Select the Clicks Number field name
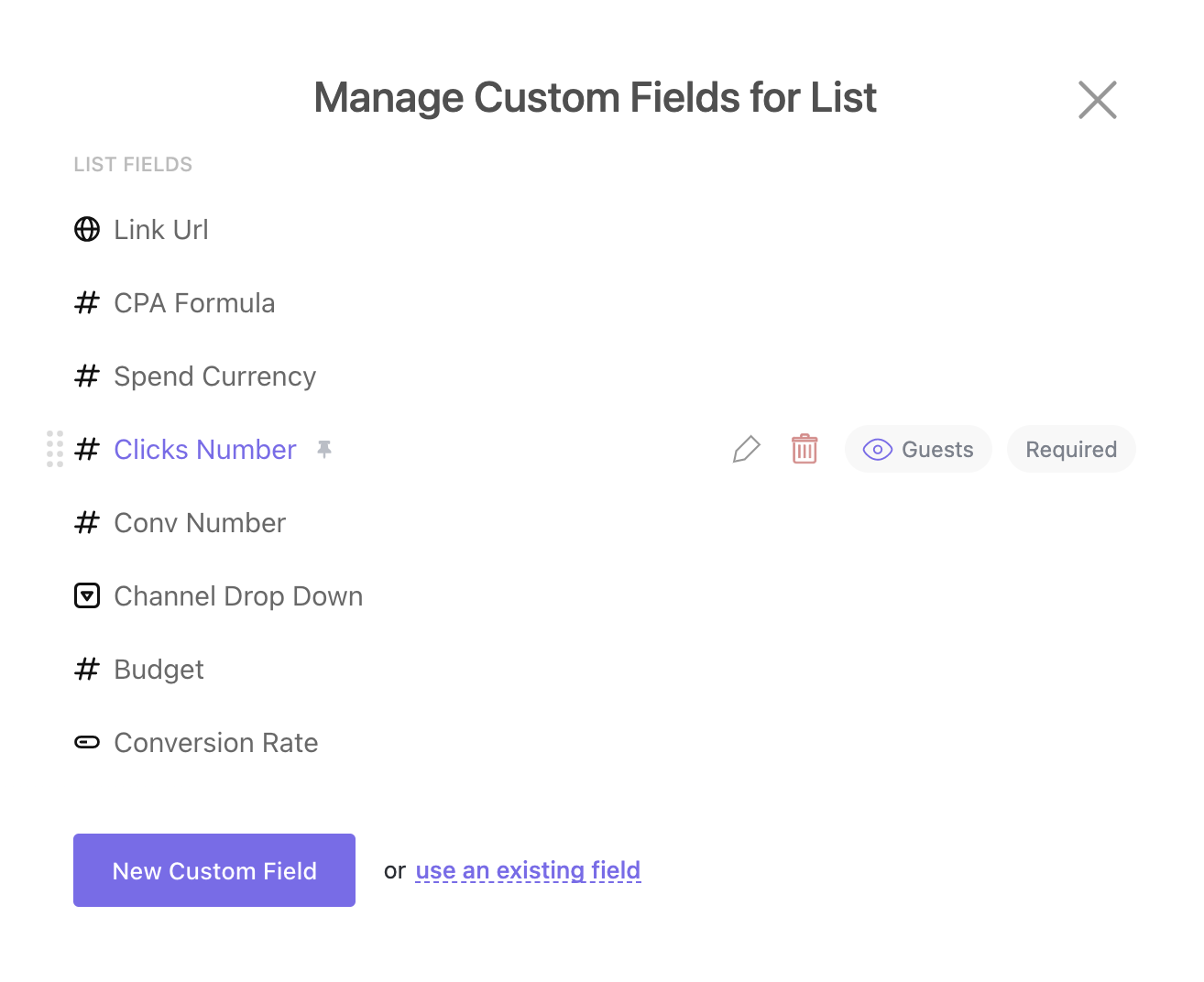Viewport: 1204px width, 982px height. coord(205,450)
